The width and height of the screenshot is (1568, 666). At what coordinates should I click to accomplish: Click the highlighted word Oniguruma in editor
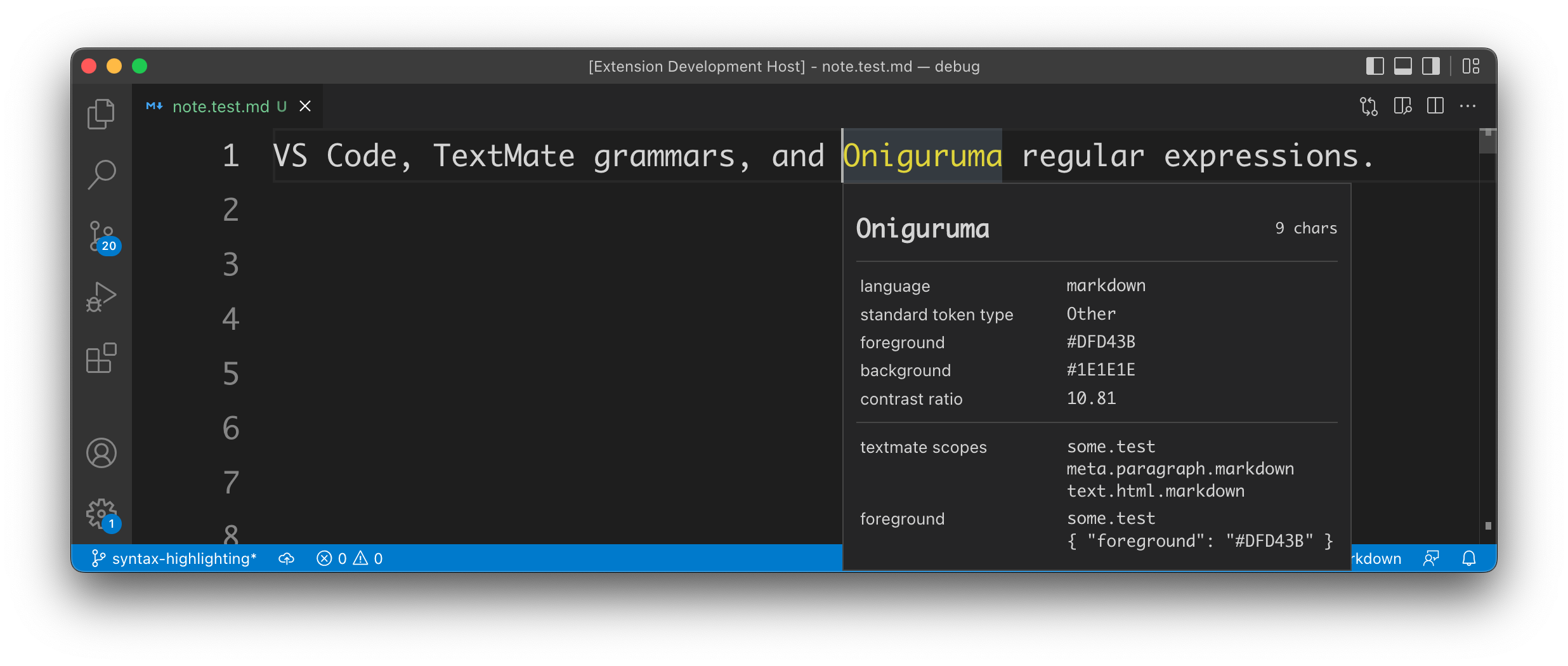click(922, 156)
